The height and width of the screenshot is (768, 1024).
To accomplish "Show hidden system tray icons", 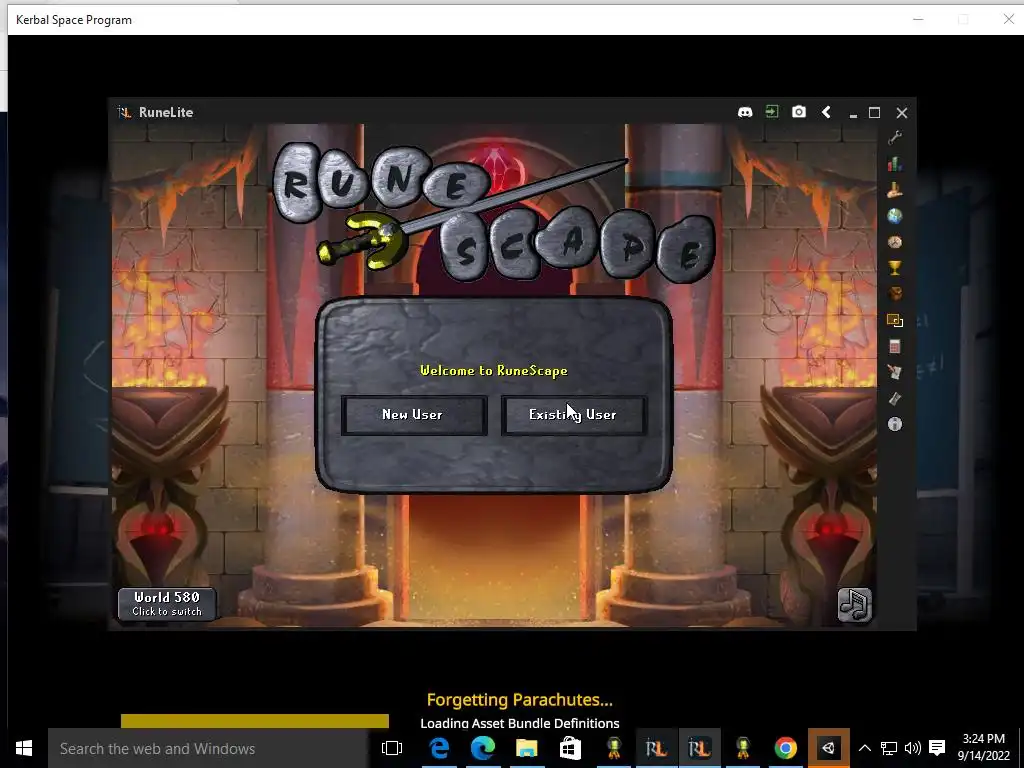I will click(x=864, y=748).
